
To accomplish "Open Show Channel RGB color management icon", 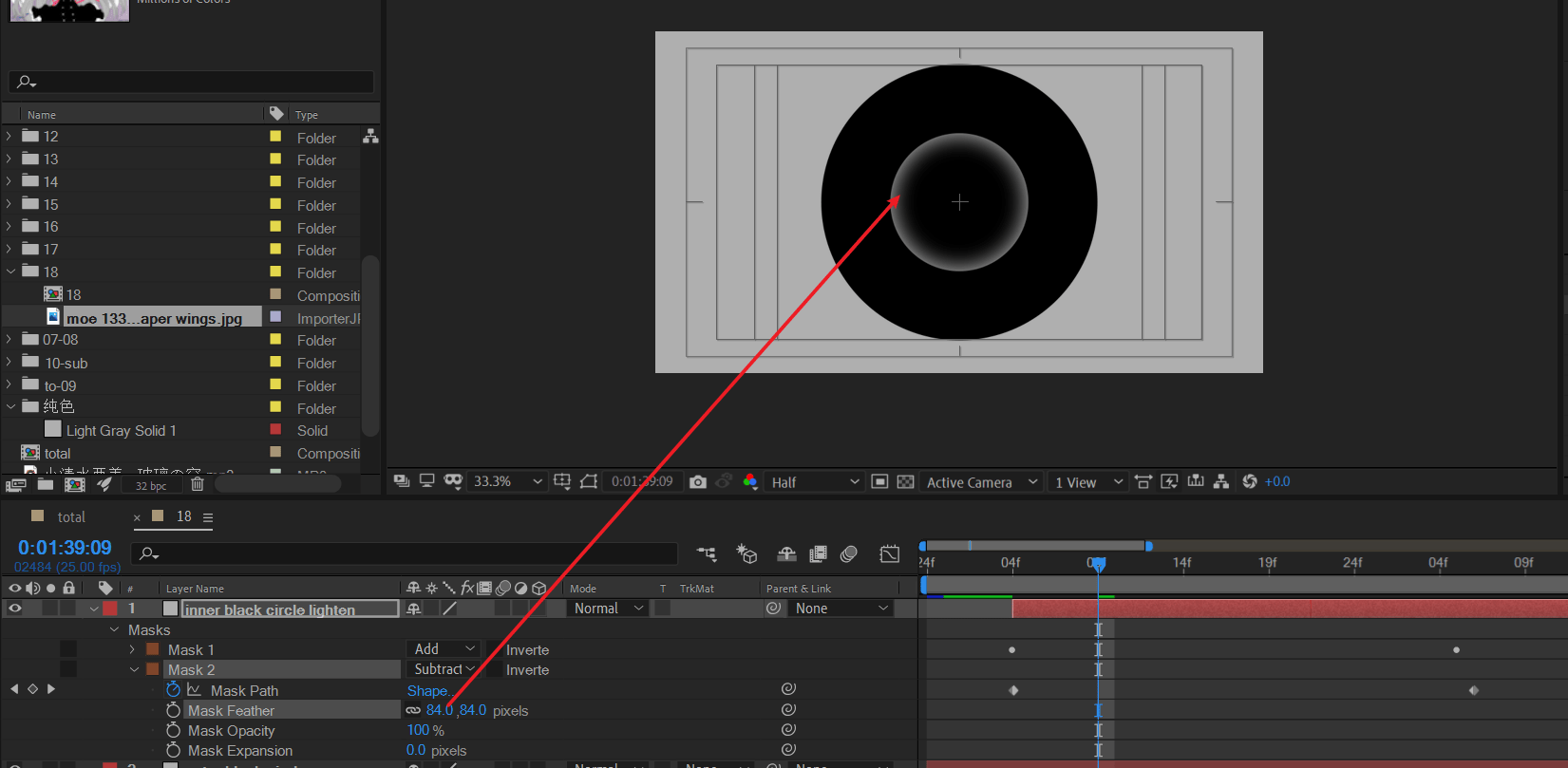I will (x=749, y=481).
